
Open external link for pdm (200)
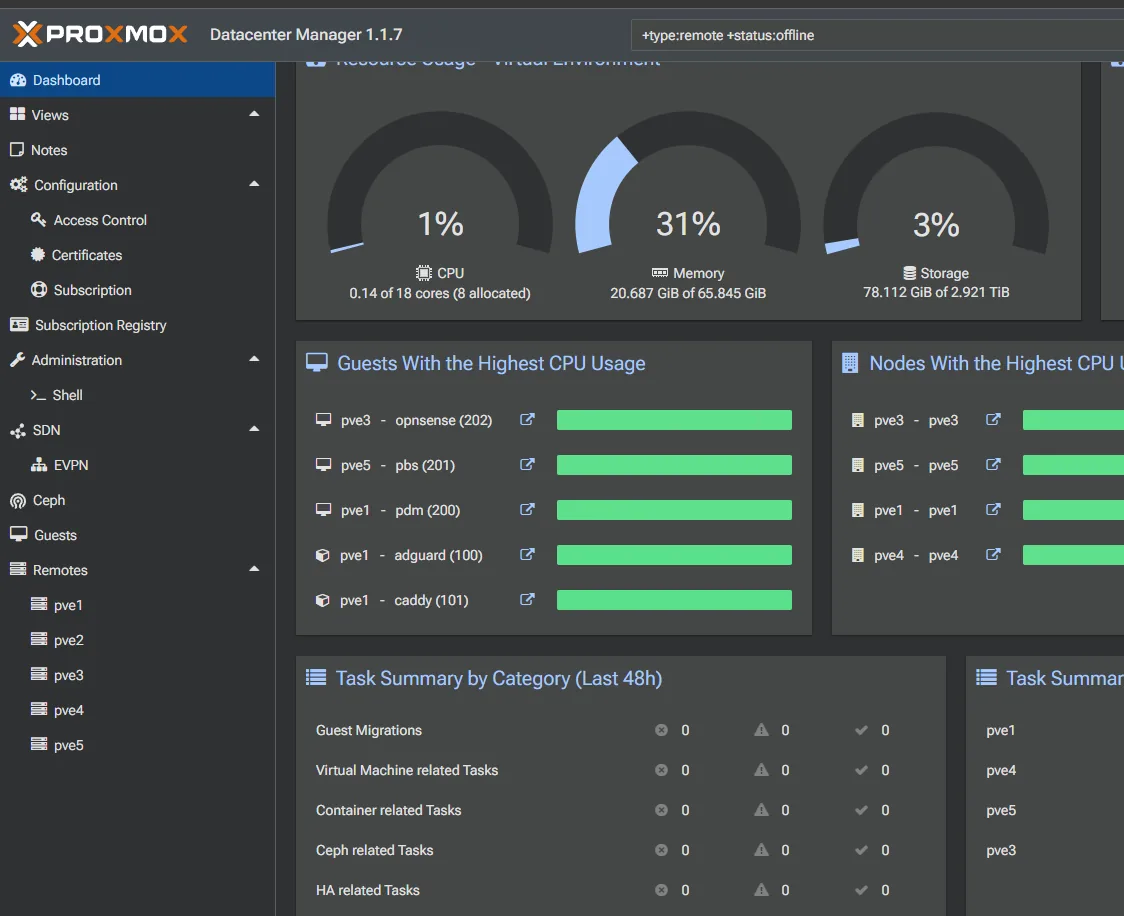click(527, 510)
